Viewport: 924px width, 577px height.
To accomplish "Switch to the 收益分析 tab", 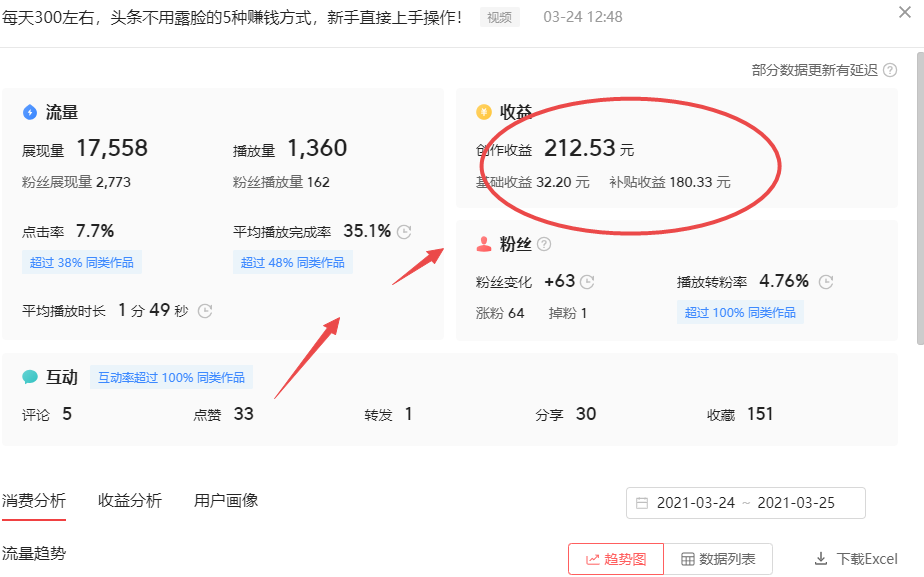I will click(131, 500).
